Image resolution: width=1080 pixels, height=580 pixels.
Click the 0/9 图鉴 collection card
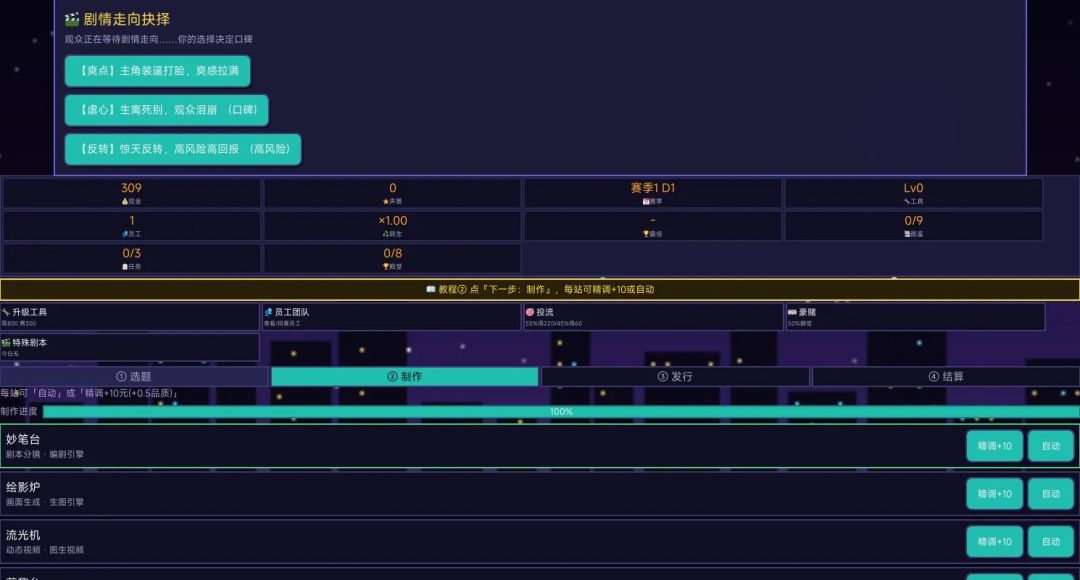(913, 226)
